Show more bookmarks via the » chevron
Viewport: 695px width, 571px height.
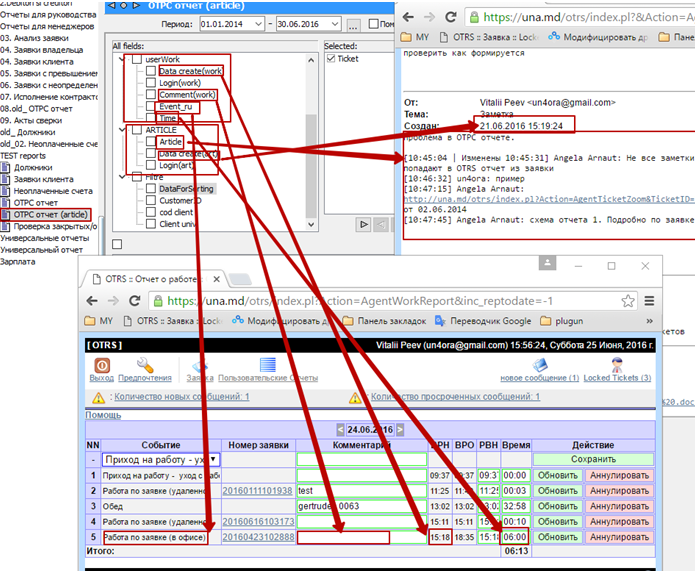[x=649, y=321]
